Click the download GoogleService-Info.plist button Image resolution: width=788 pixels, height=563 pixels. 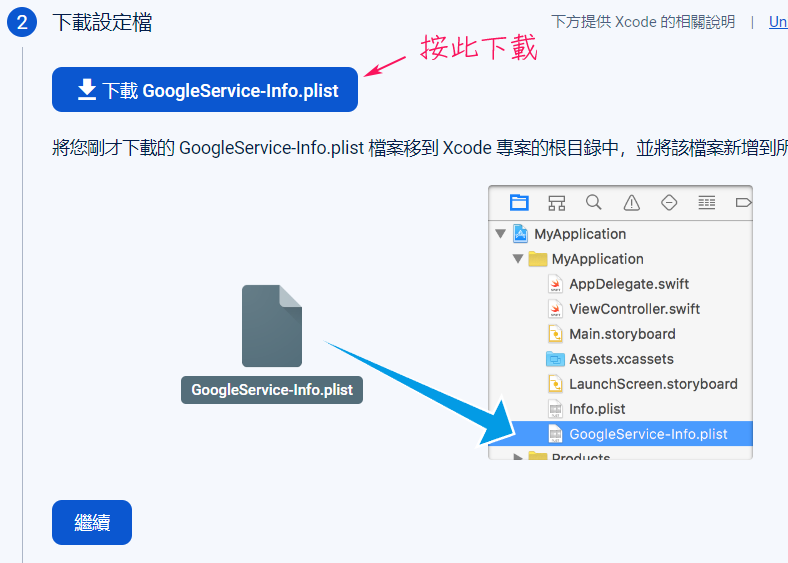[205, 89]
